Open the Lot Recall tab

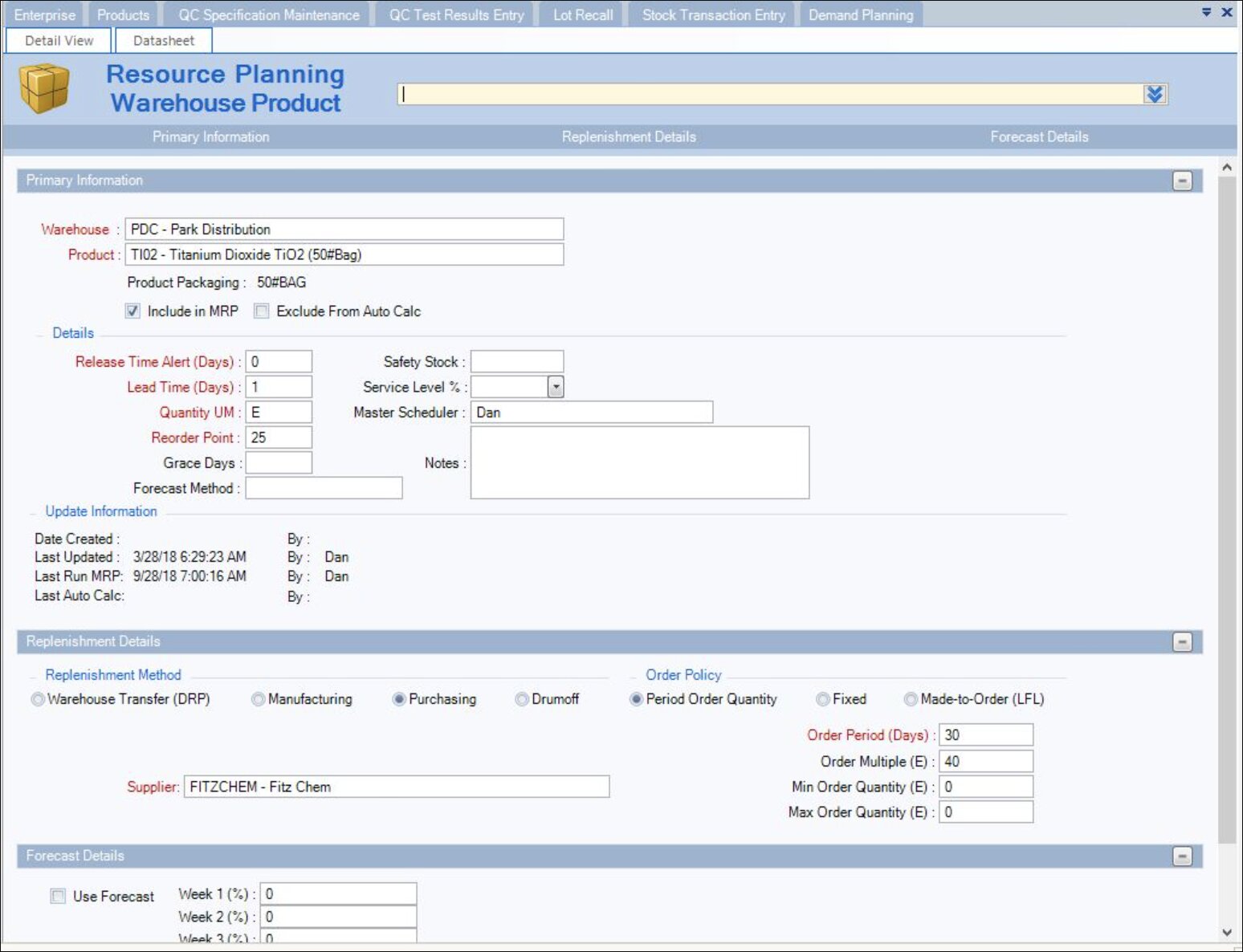(x=582, y=15)
